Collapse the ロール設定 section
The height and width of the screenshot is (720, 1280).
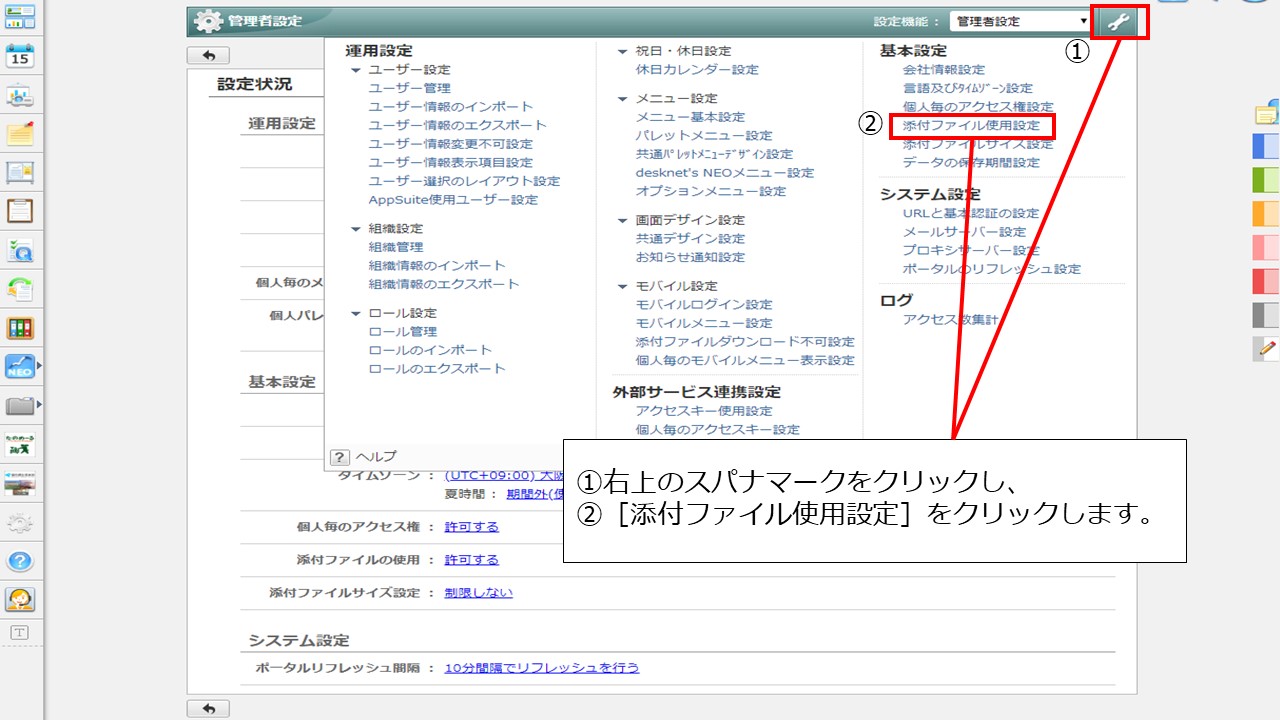tap(356, 313)
